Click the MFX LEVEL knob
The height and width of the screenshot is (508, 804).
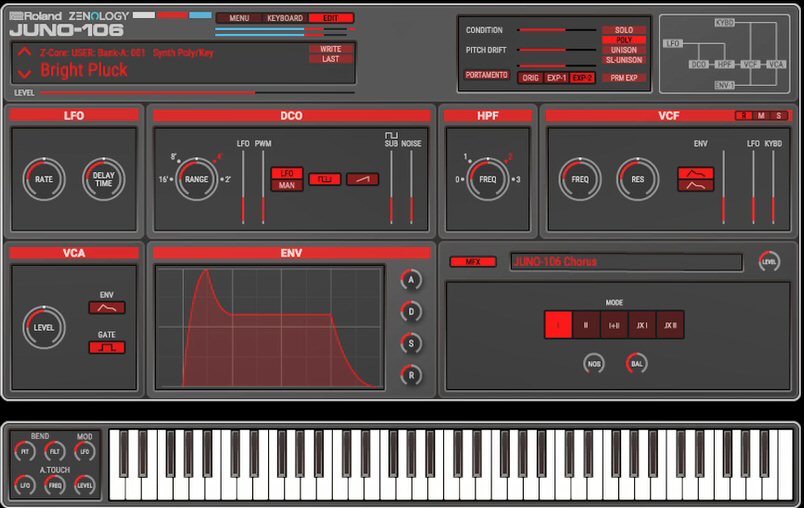pos(769,262)
